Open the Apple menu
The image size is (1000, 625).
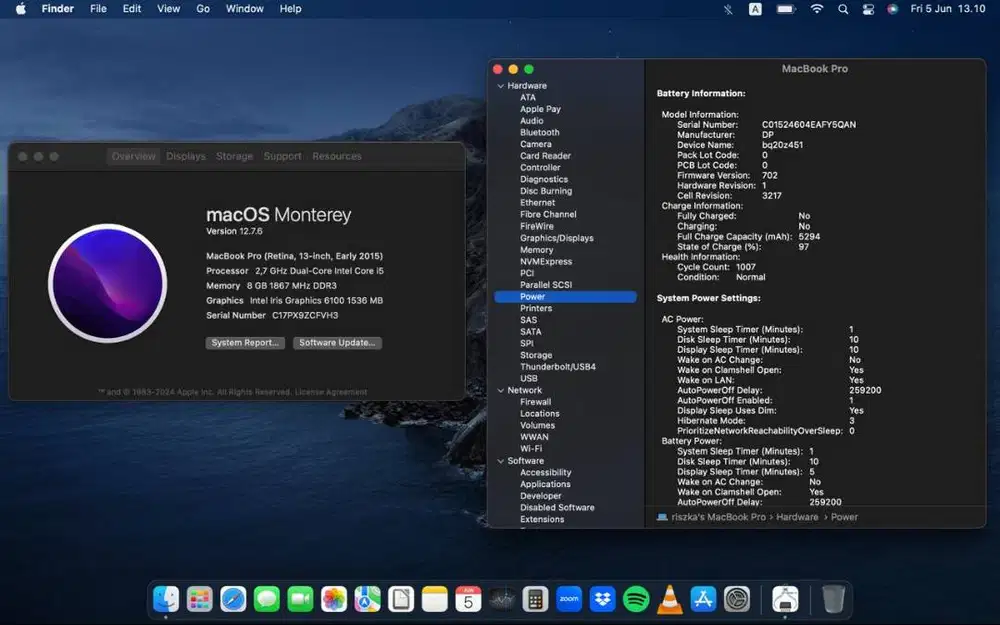[x=20, y=9]
